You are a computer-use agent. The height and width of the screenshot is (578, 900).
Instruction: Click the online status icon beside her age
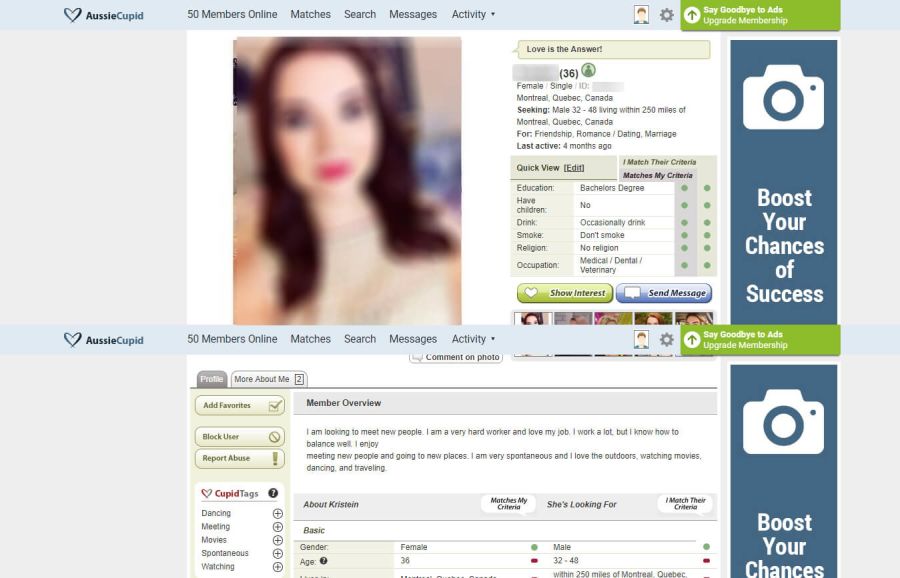[588, 70]
